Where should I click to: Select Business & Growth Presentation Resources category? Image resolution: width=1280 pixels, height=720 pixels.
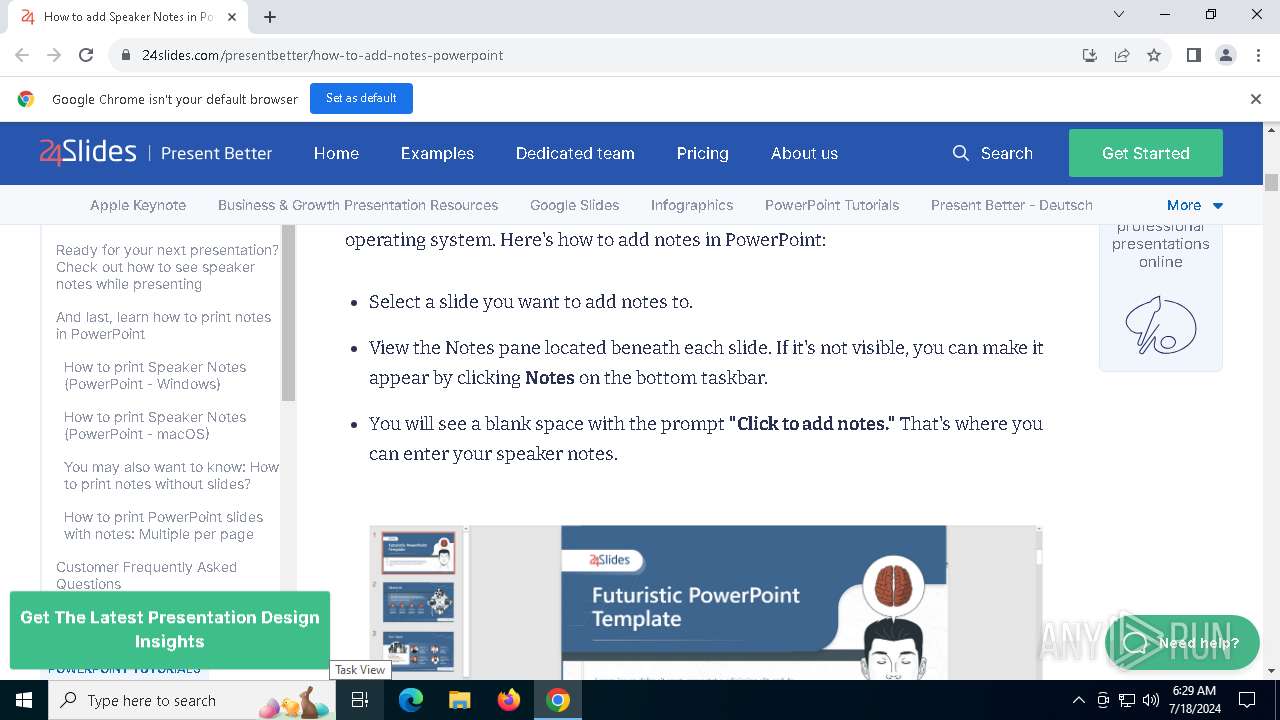pos(358,205)
